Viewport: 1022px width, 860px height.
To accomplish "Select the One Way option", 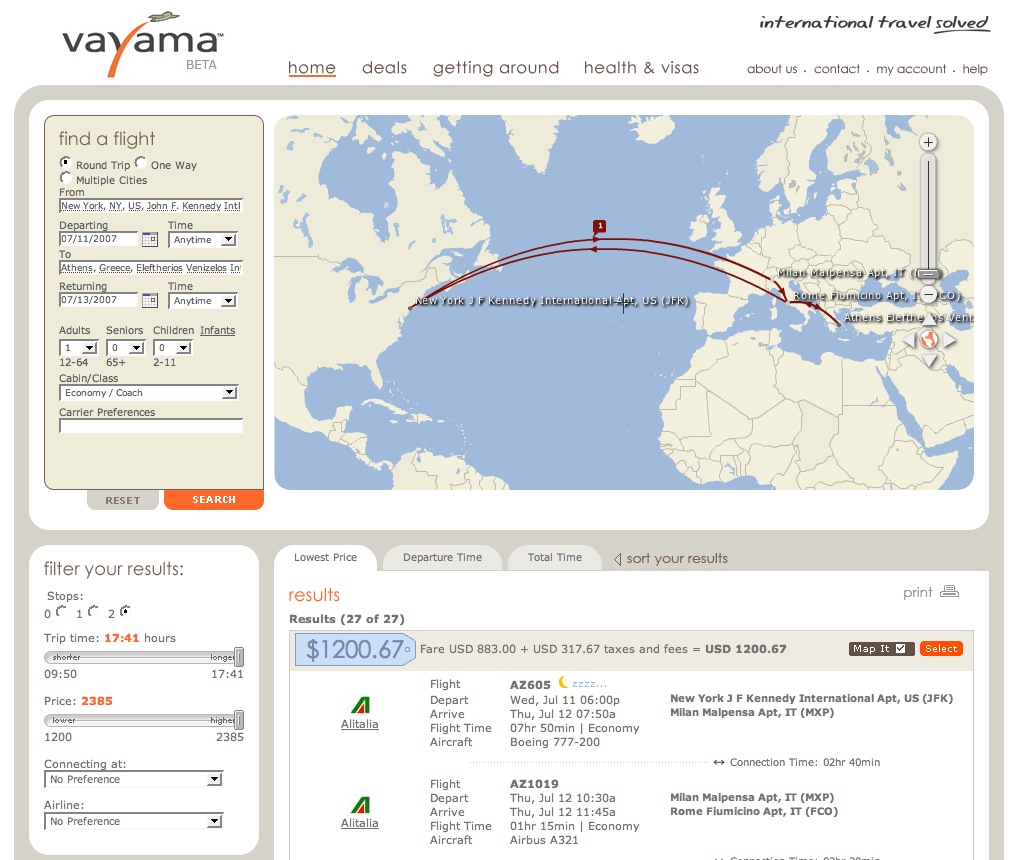I will [x=141, y=162].
